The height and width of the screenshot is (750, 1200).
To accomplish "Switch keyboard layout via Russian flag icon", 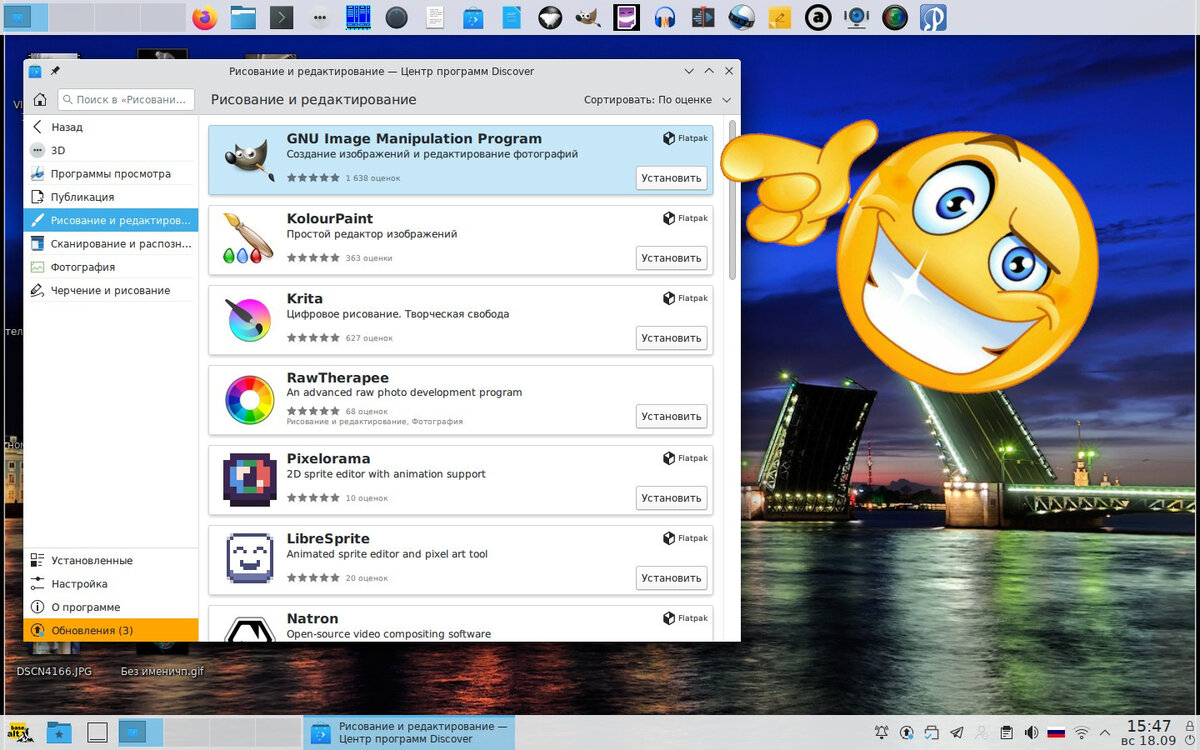I will pos(1056,733).
